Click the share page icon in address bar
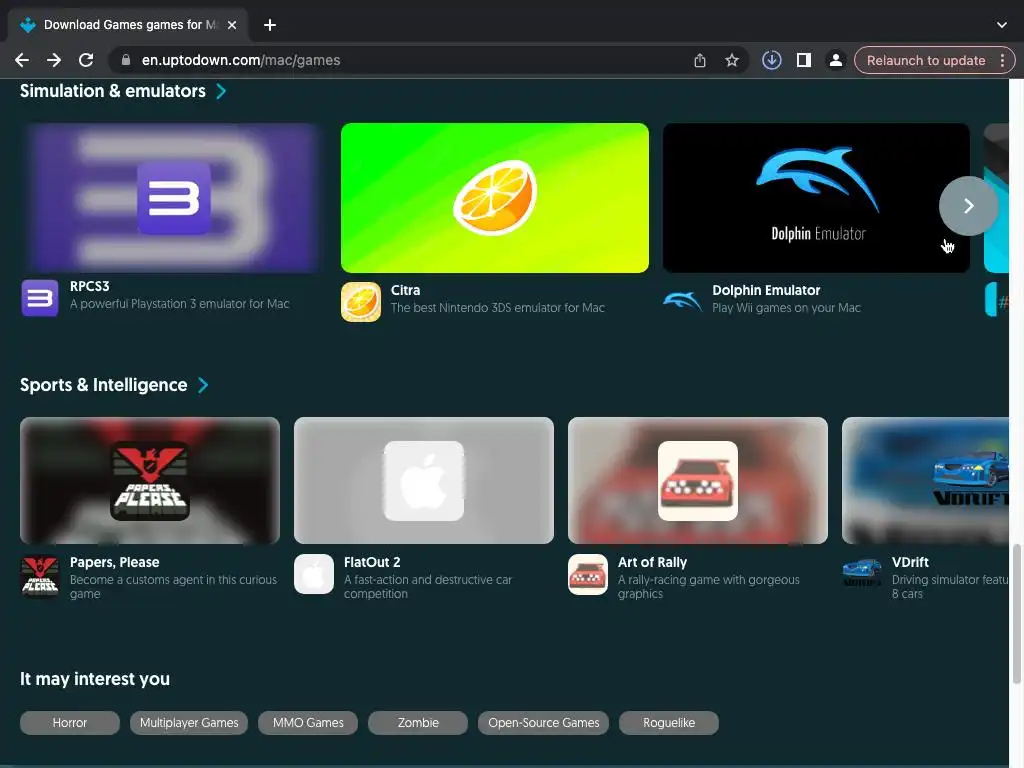This screenshot has height=768, width=1024. [699, 60]
